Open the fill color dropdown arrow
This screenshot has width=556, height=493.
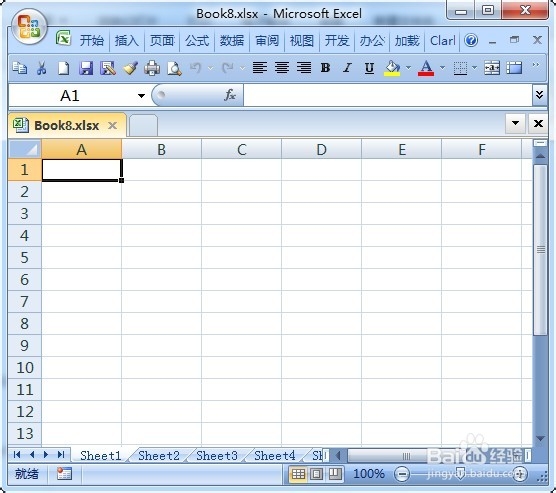(408, 67)
